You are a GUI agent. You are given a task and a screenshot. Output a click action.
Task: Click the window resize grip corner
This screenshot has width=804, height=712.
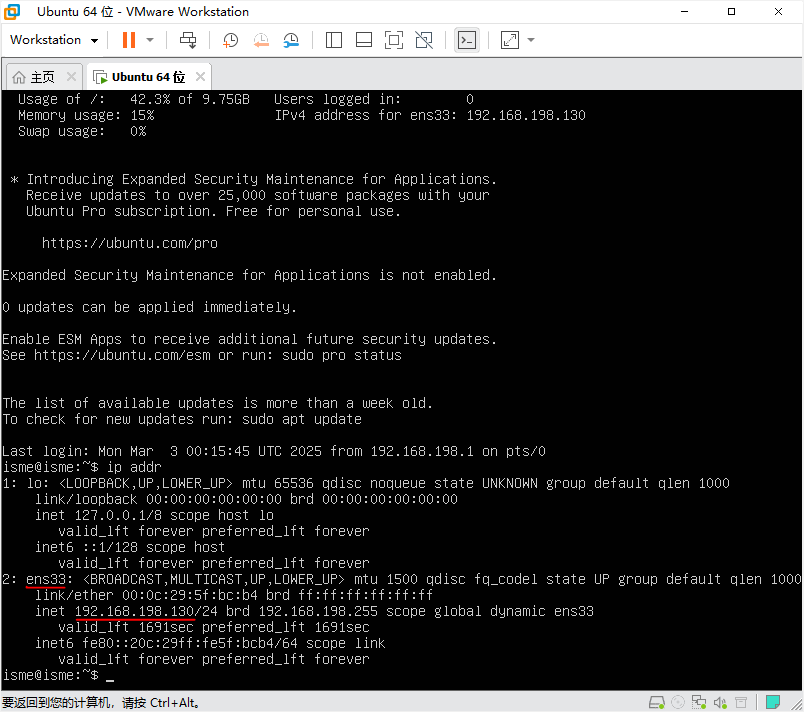pos(796,705)
